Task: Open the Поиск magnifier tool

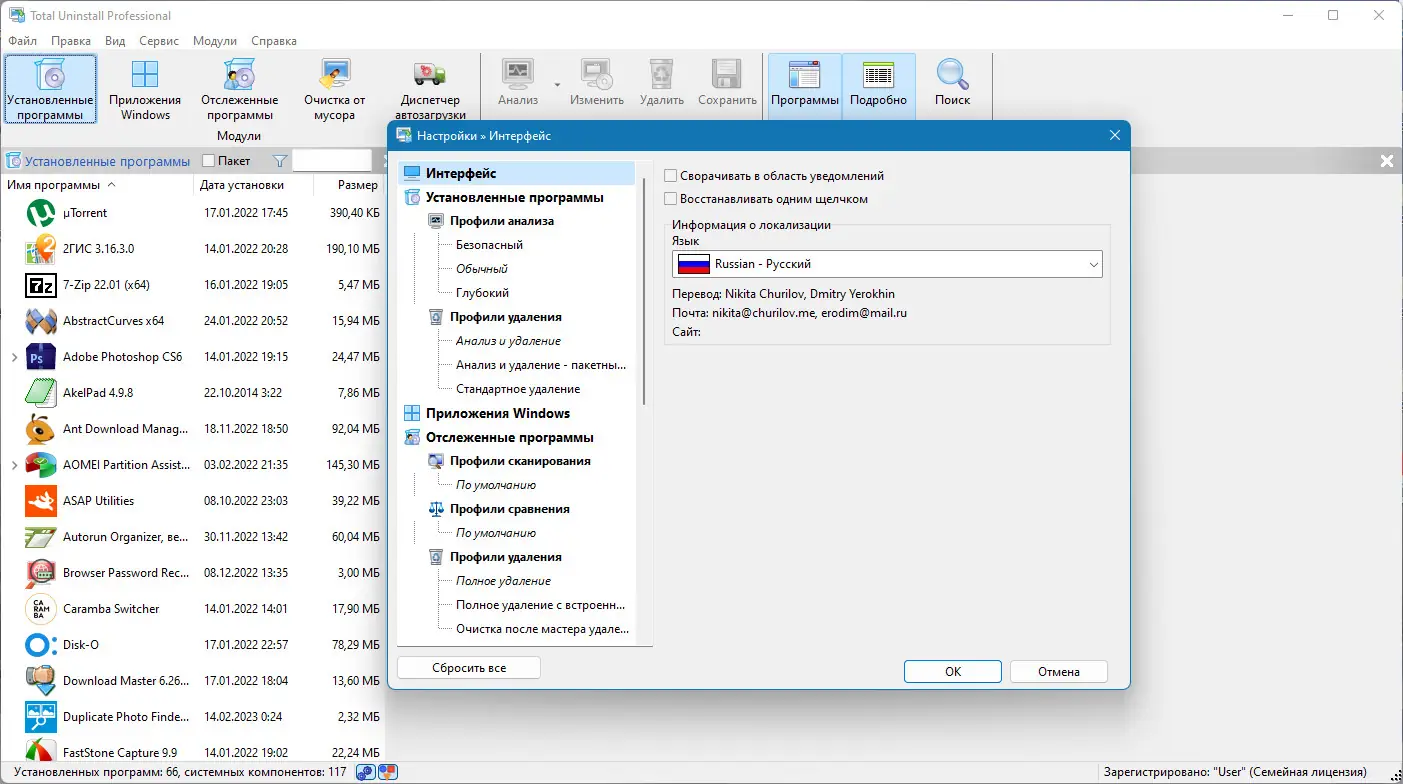Action: point(953,84)
